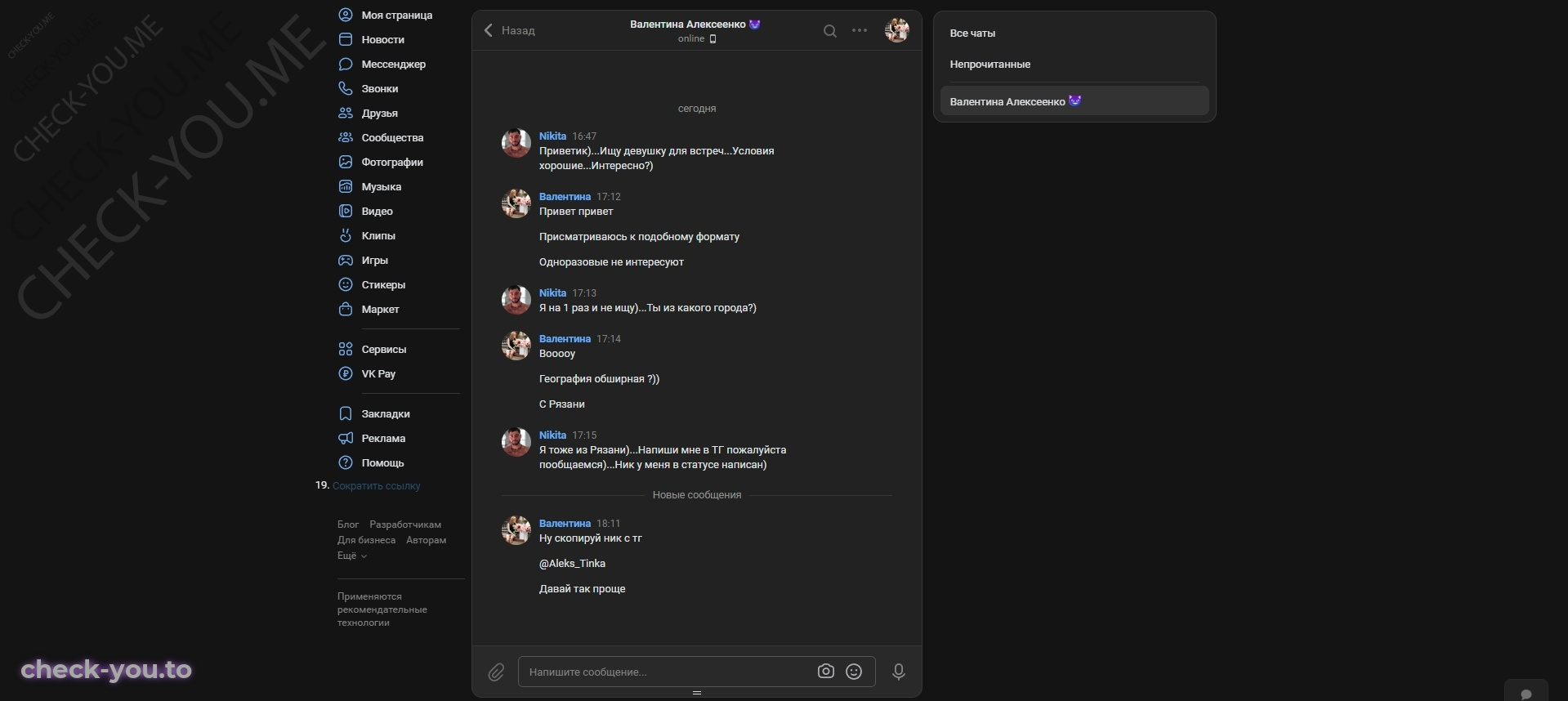Open Музыка music icon
1568x701 pixels.
click(346, 186)
